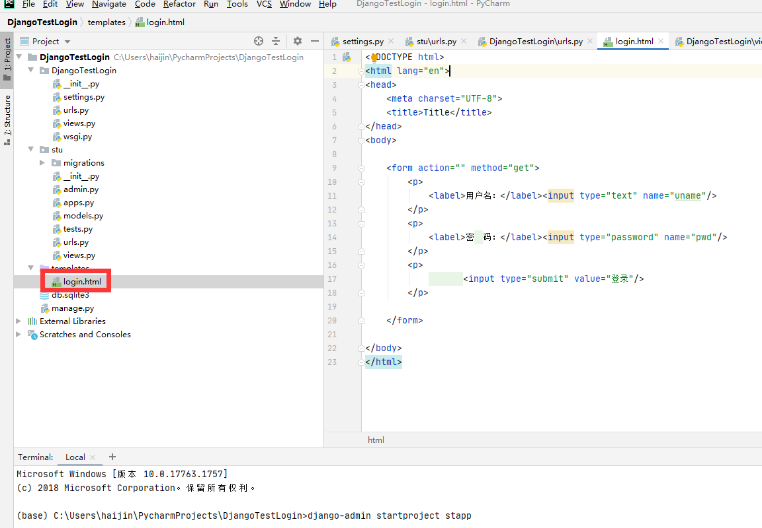This screenshot has height=528, width=762.
Task: Select wsgi.py in project tree
Action: click(77, 137)
